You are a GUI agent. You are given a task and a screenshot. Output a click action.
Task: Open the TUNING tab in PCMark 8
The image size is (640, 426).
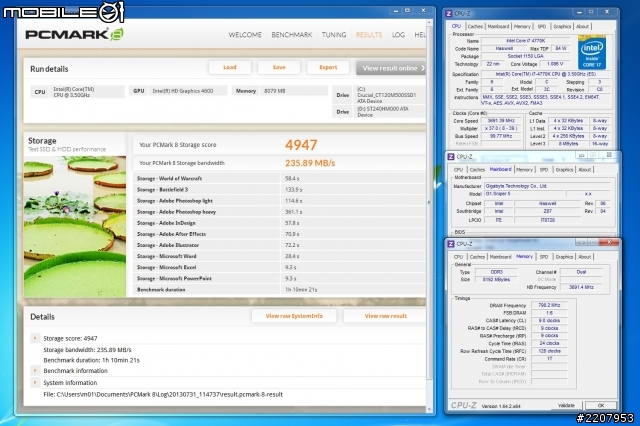pyautogui.click(x=334, y=35)
